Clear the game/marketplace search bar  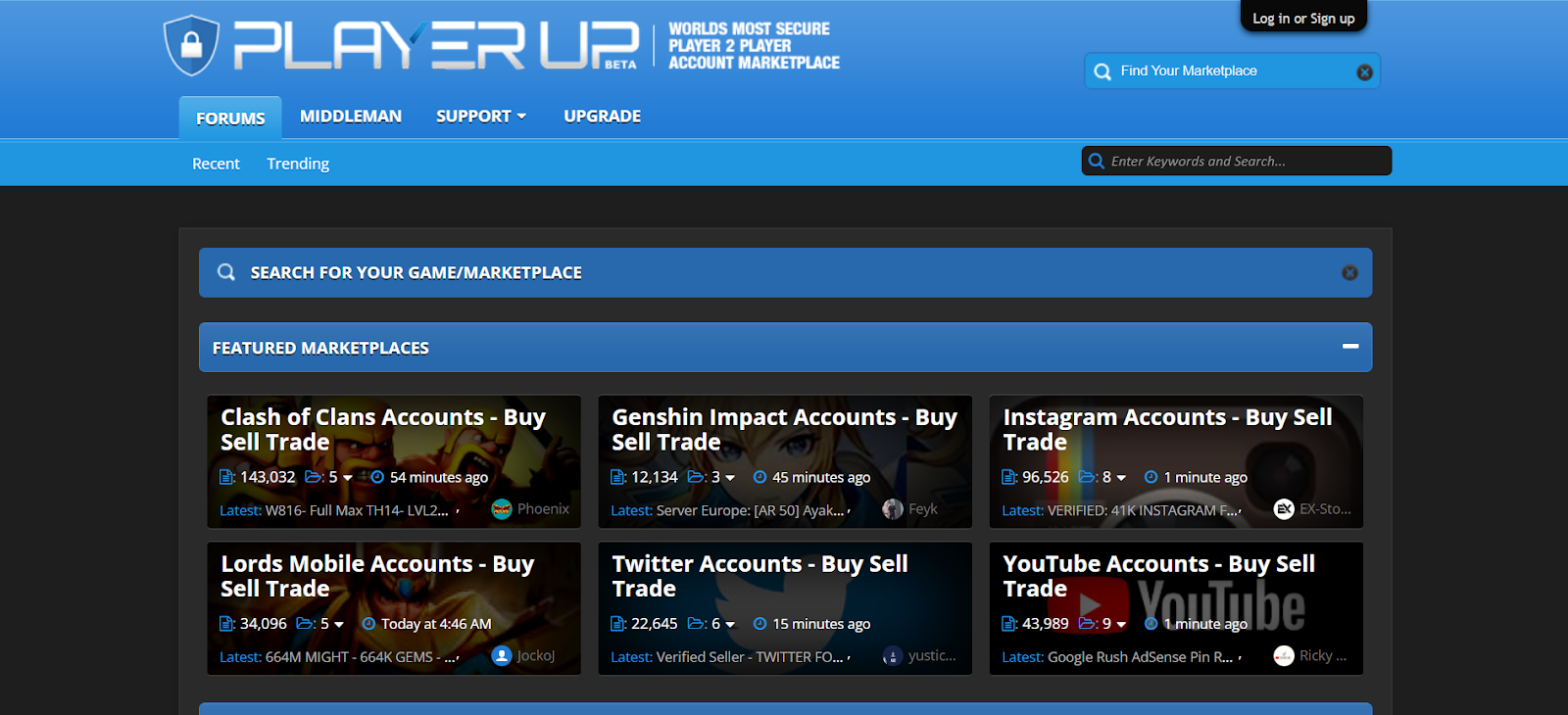1349,273
